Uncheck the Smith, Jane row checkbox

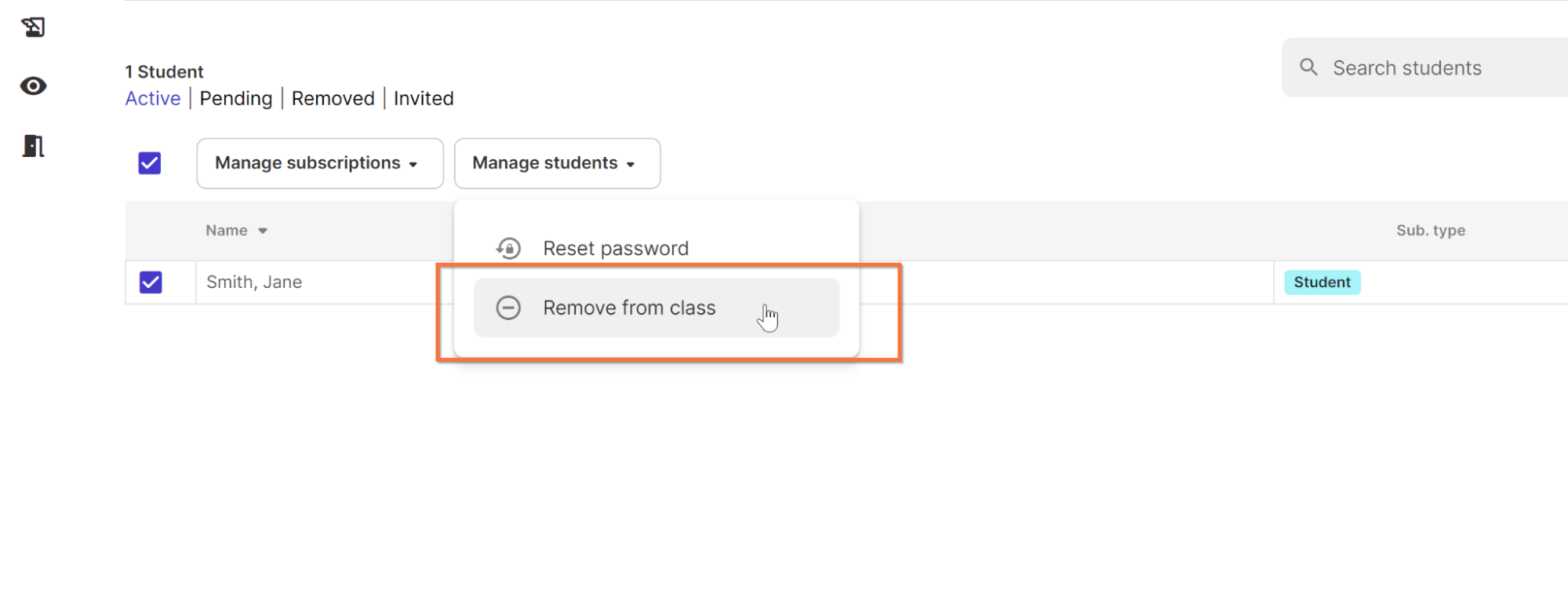pos(151,282)
